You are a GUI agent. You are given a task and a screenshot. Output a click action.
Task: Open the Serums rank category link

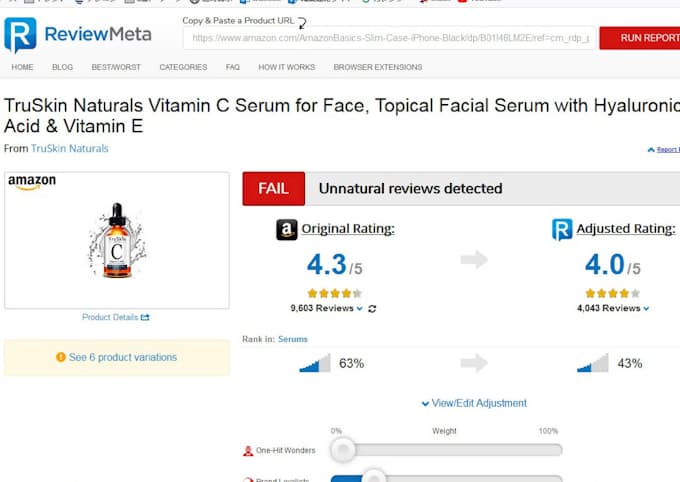293,339
